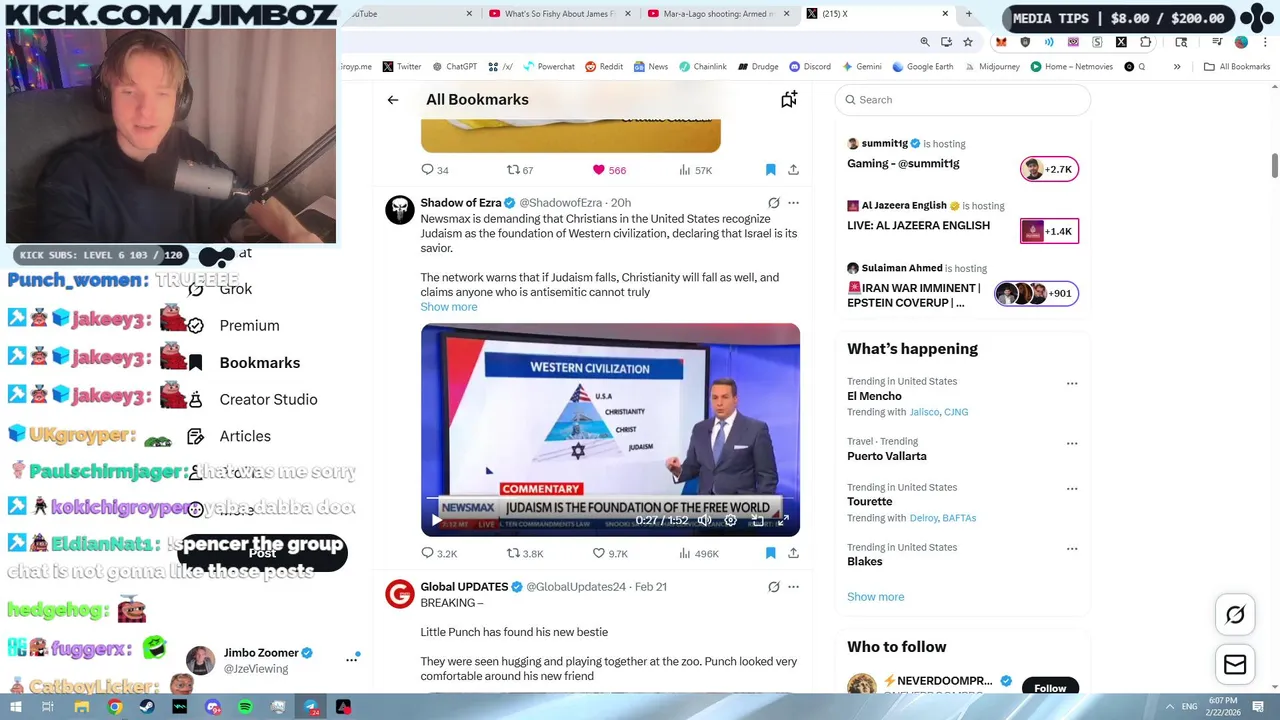Open the Global UPDATES profile name

pyautogui.click(x=464, y=587)
